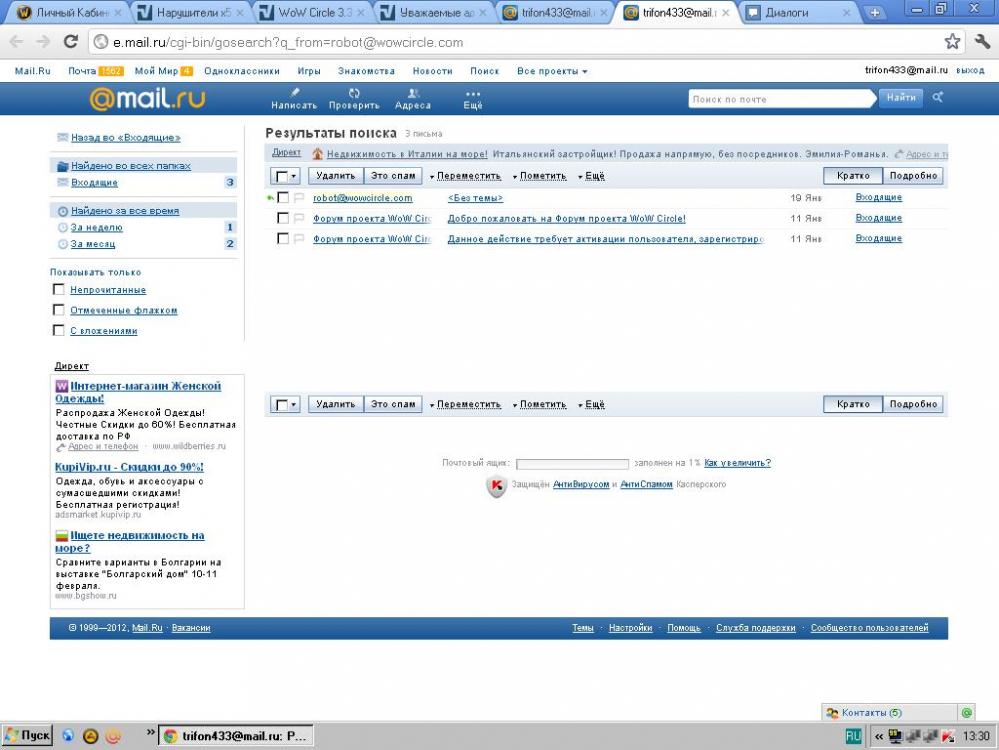Screen dimensions: 999x750
Task: Expand the top Переместить dropdown
Action: coord(465,176)
